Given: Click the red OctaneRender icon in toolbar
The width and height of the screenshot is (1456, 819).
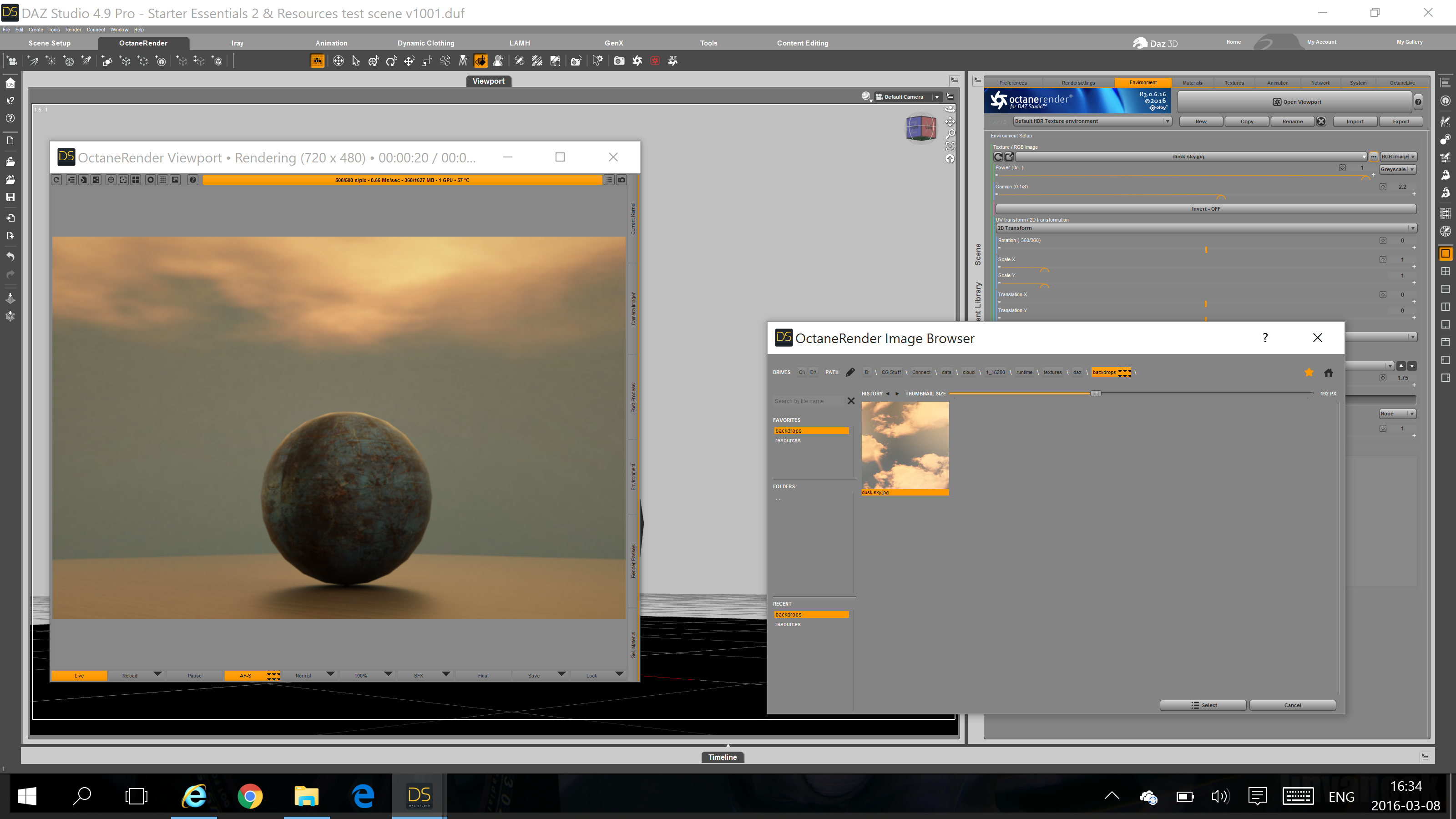Looking at the screenshot, I should click(x=655, y=61).
